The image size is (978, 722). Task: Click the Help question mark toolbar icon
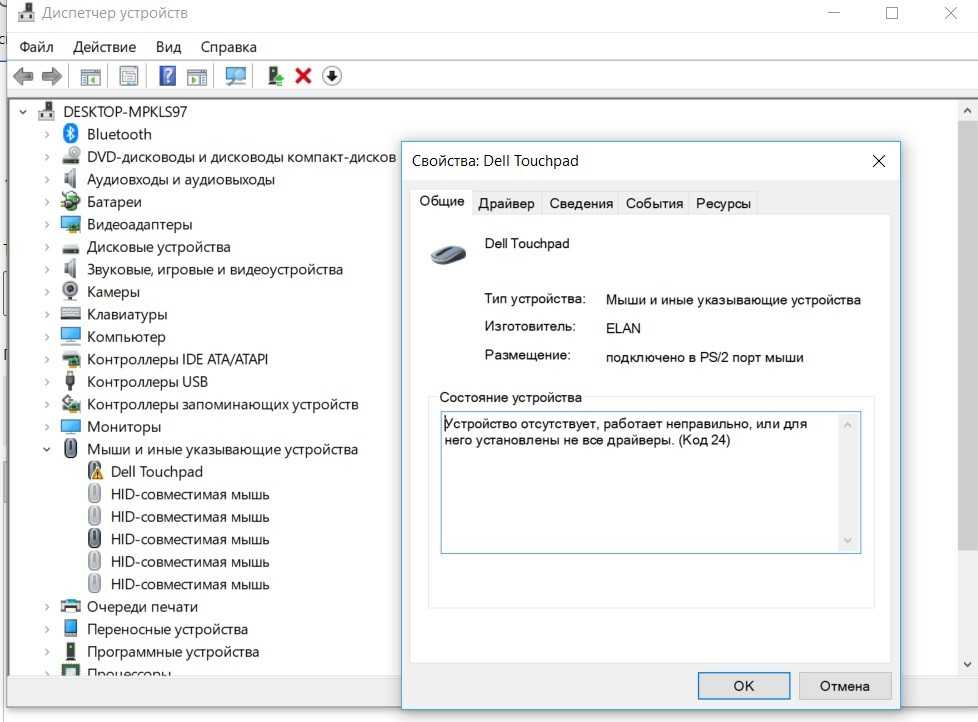pos(167,76)
